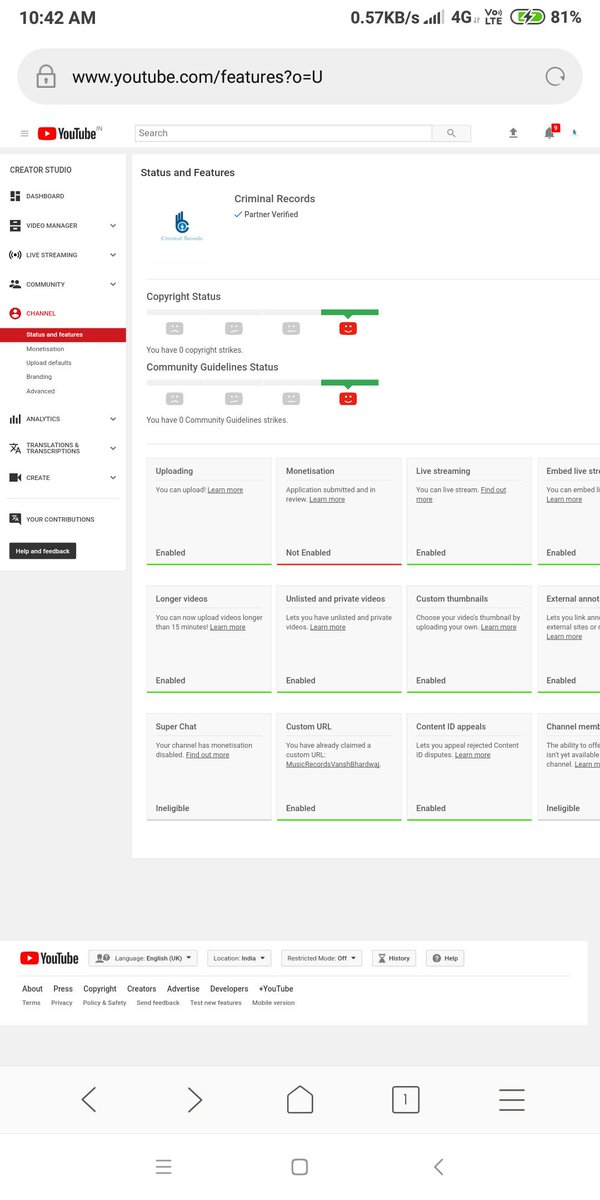Click Learn more in Unlisted and private videos
This screenshot has height=1200, width=600.
coord(328,627)
